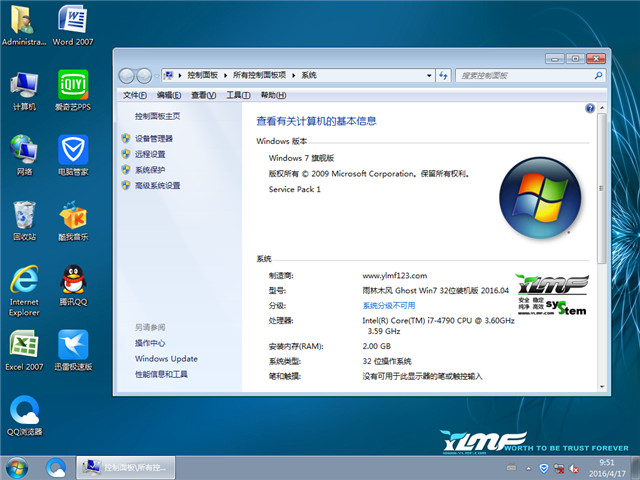Open QQ浏览器 desktop icon
The image size is (640, 480).
(24, 416)
